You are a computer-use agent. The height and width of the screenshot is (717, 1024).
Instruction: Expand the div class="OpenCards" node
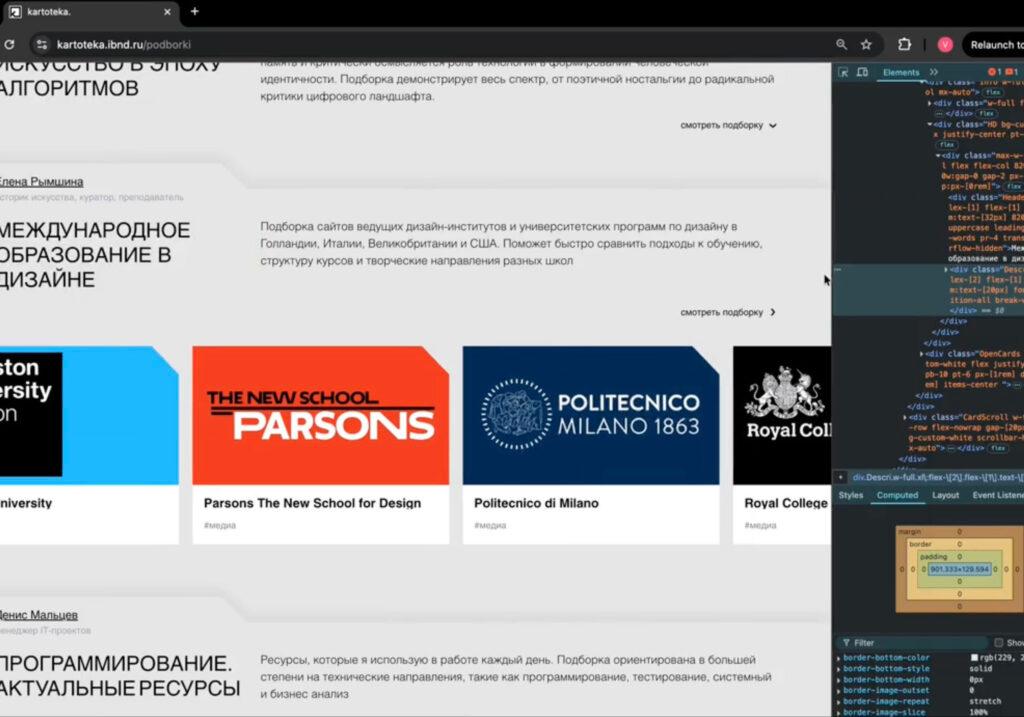click(x=921, y=354)
